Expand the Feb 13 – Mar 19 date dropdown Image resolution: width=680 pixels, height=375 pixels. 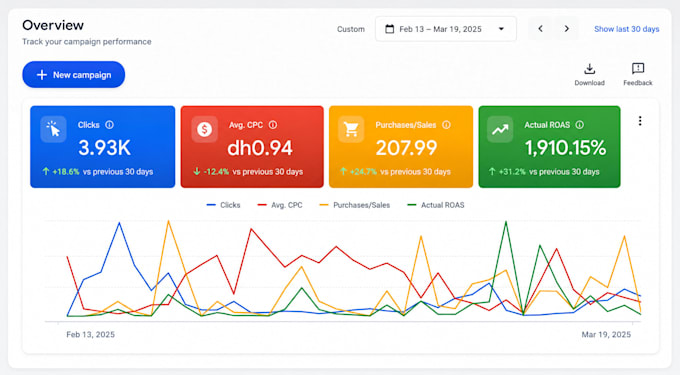446,29
